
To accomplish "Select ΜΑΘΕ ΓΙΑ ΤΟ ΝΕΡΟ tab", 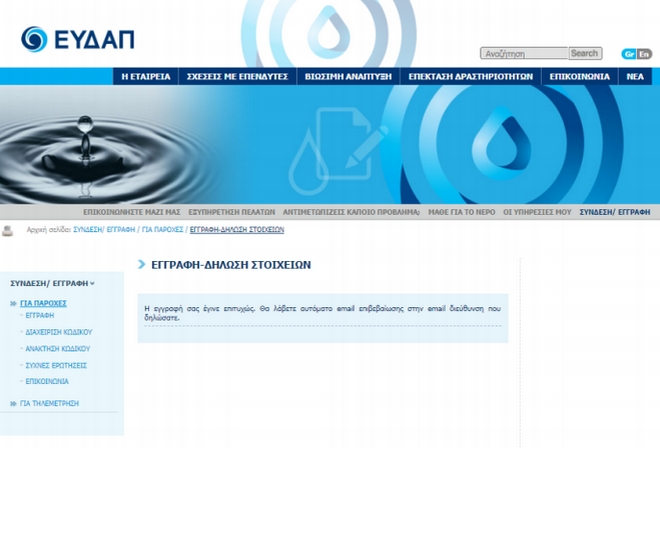I will tap(461, 212).
